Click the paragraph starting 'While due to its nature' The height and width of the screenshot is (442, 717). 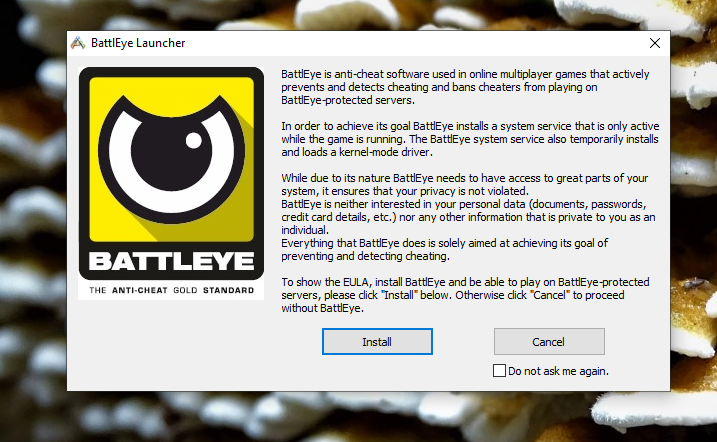pos(465,184)
